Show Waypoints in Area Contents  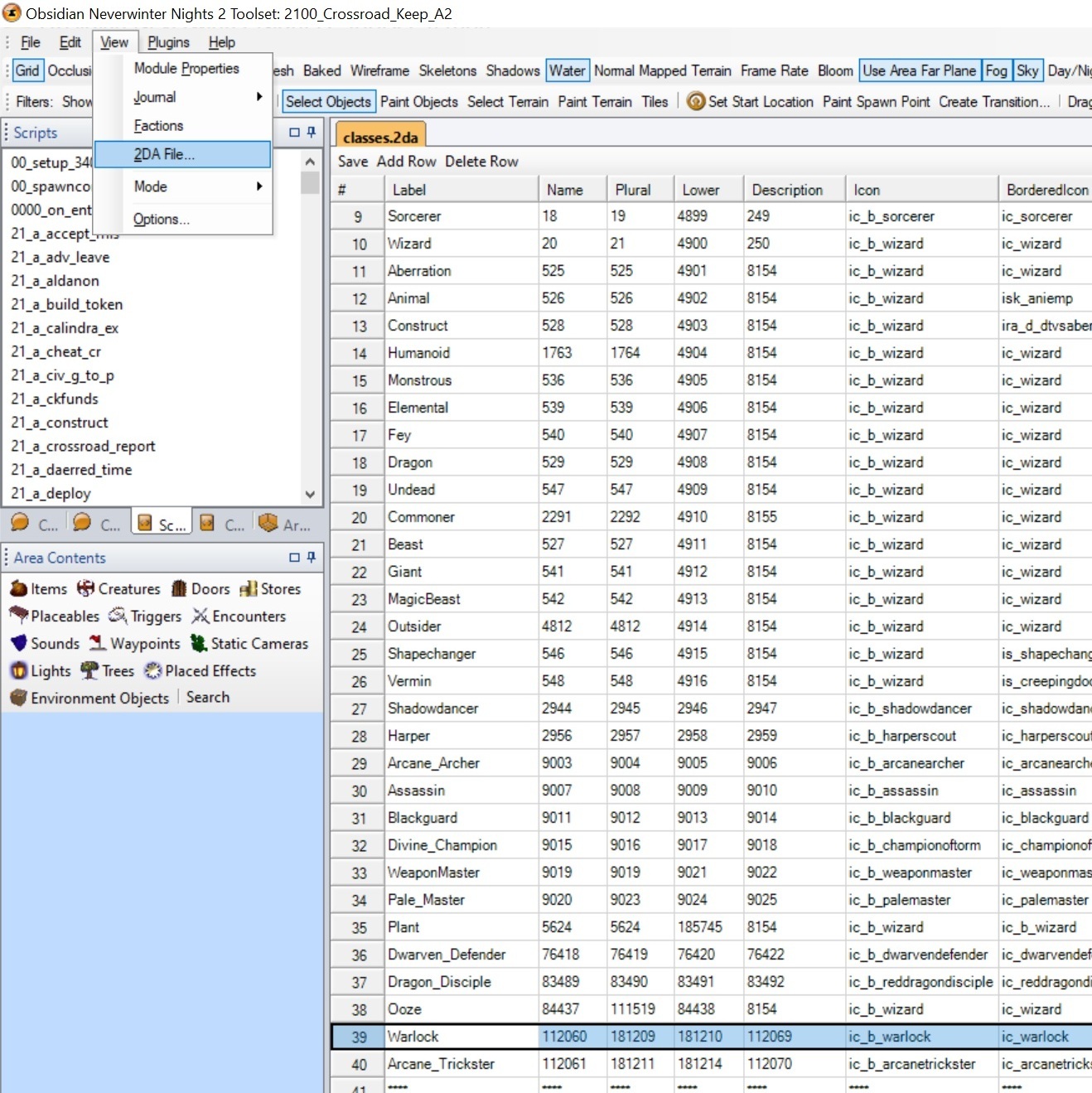[134, 644]
